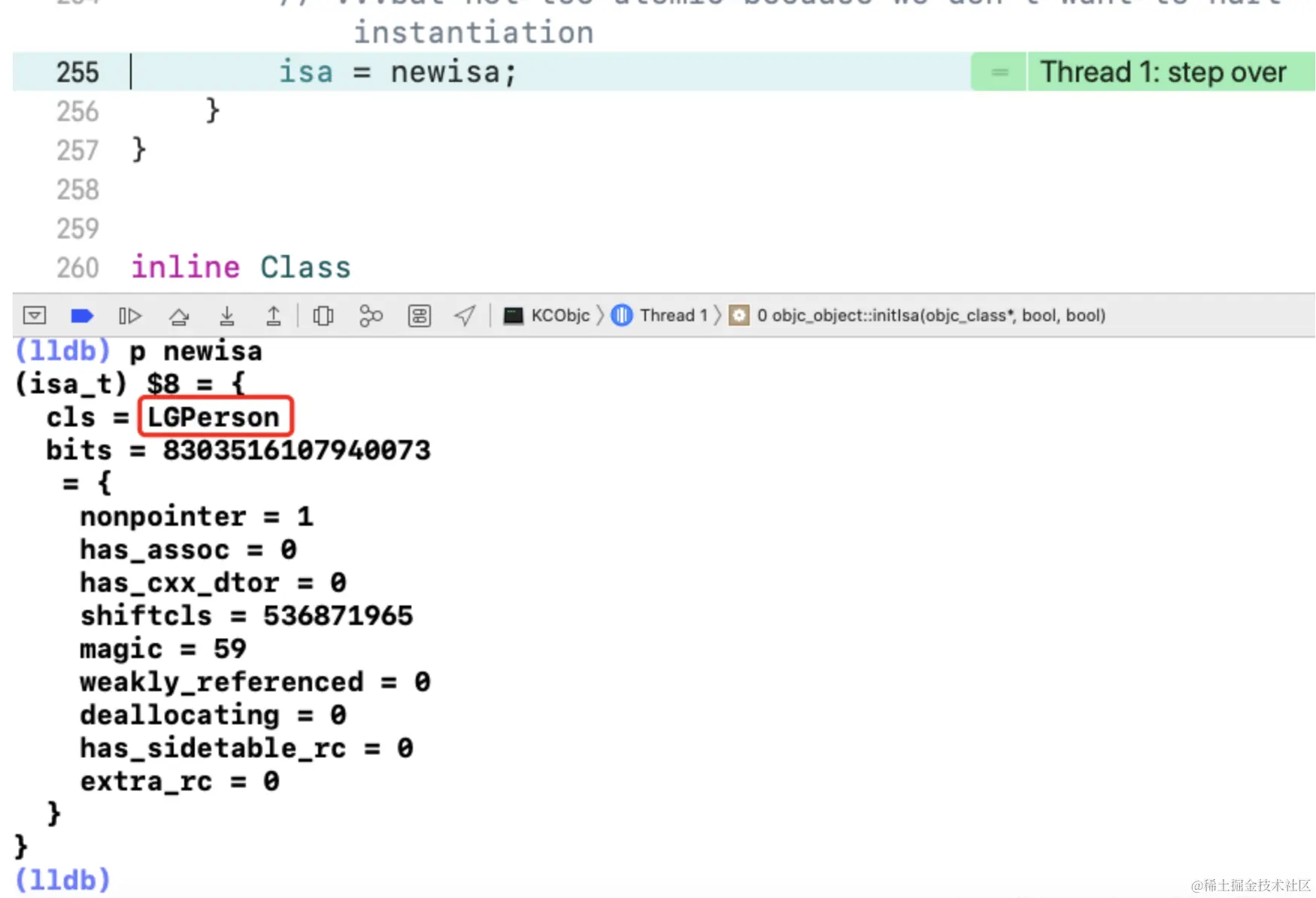Open Debug View Hierarchy icon

tap(323, 316)
